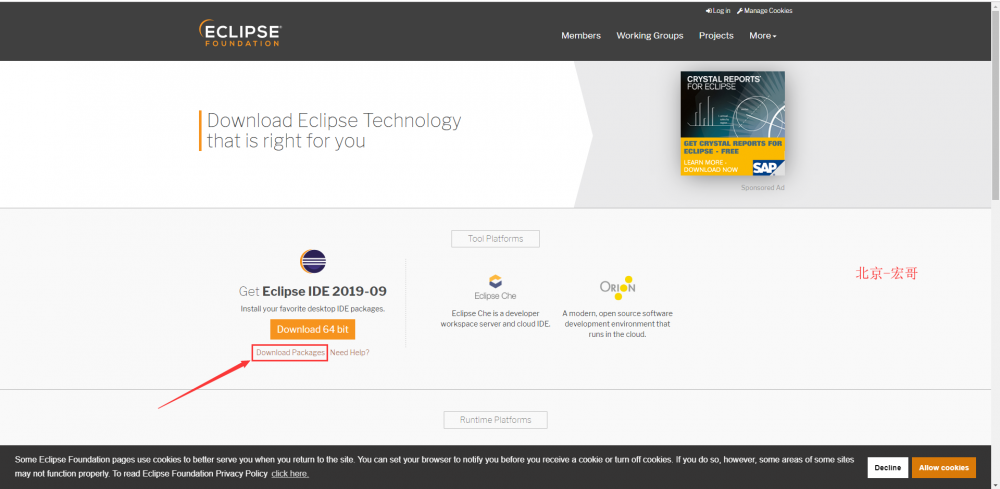Click the Runtime Platforms button

pyautogui.click(x=496, y=420)
